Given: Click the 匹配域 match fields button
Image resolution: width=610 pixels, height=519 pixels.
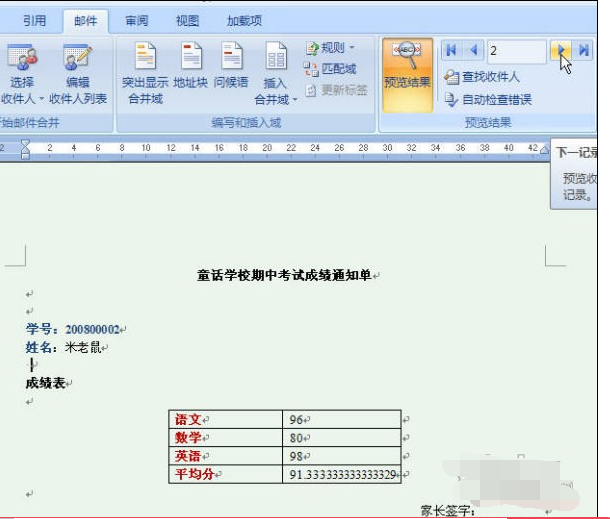Looking at the screenshot, I should click(330, 69).
